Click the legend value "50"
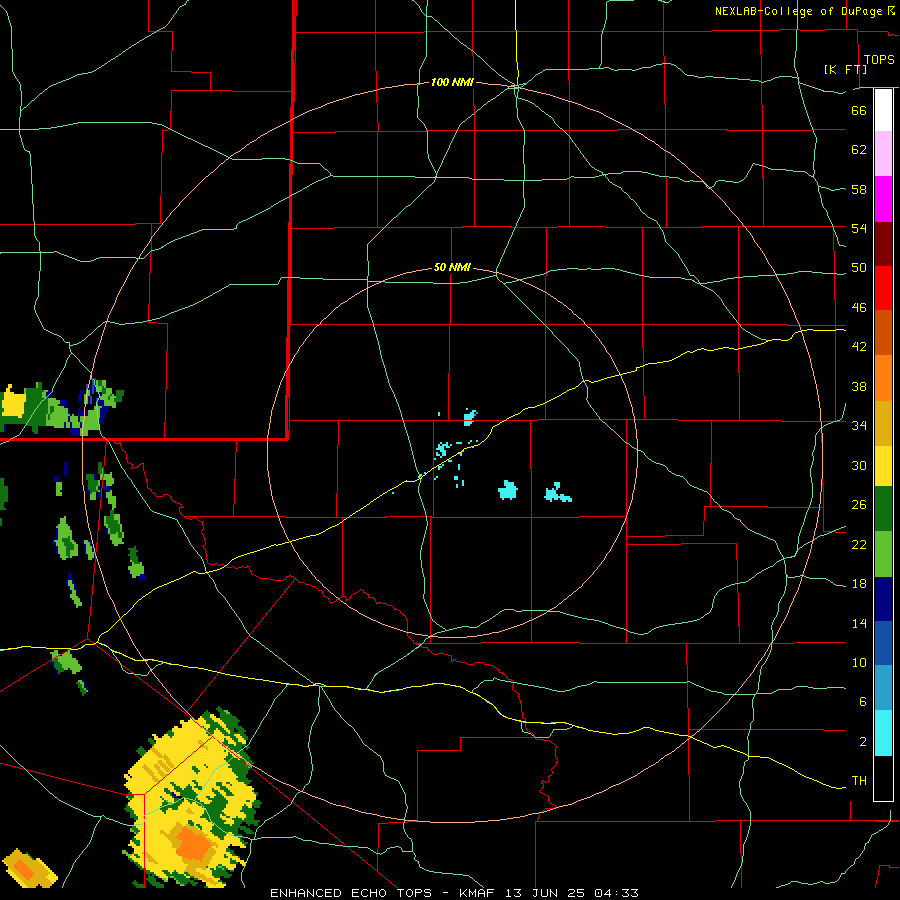Screen dimensions: 900x900 click(859, 268)
